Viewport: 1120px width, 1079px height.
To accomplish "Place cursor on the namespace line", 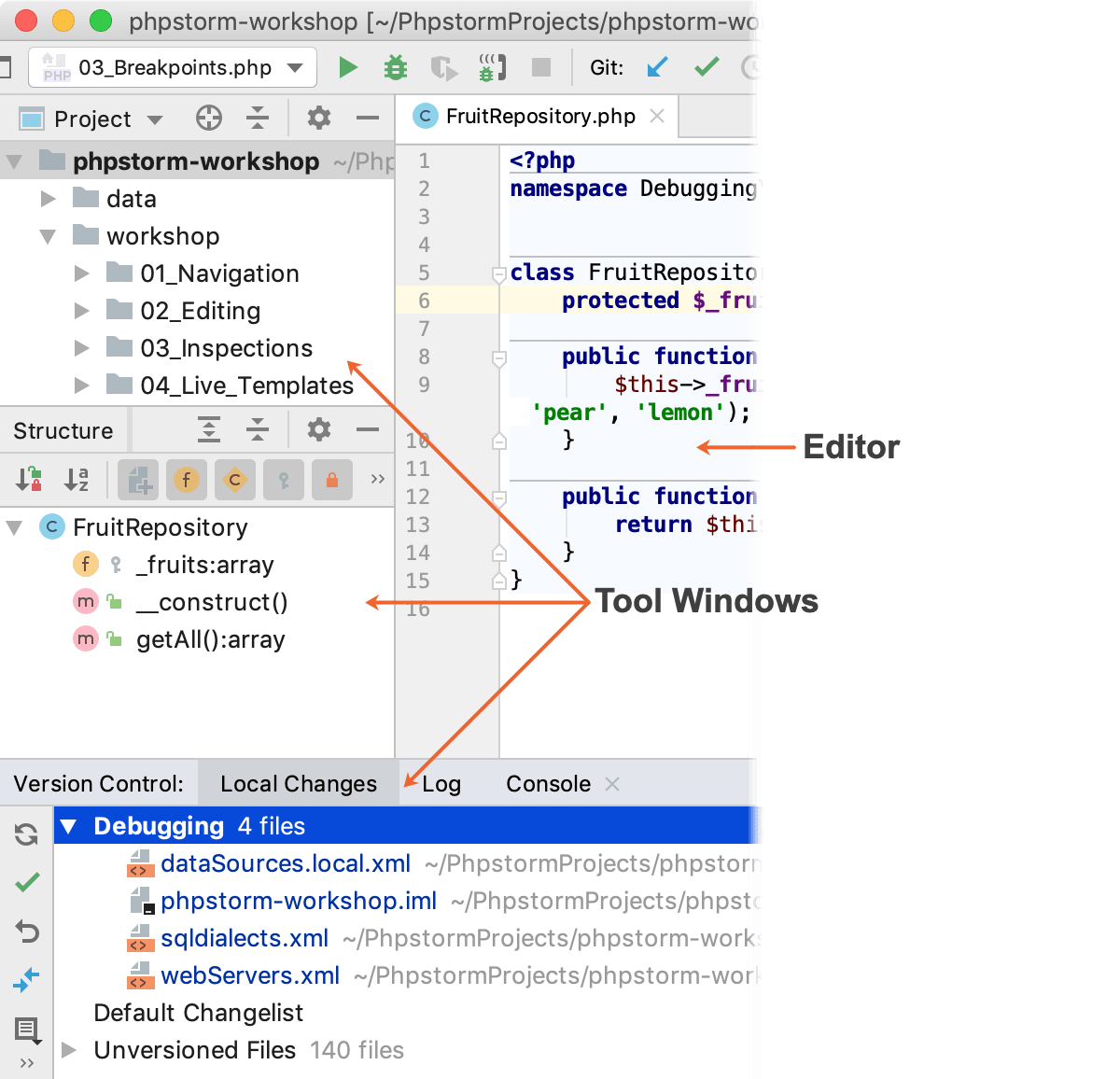I will [x=633, y=189].
